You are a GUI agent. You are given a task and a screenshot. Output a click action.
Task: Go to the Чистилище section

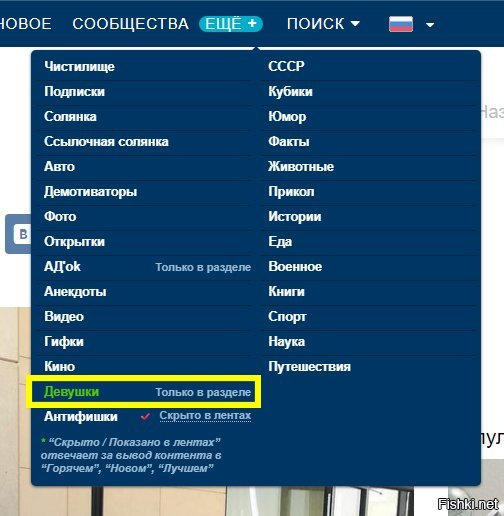pos(79,66)
